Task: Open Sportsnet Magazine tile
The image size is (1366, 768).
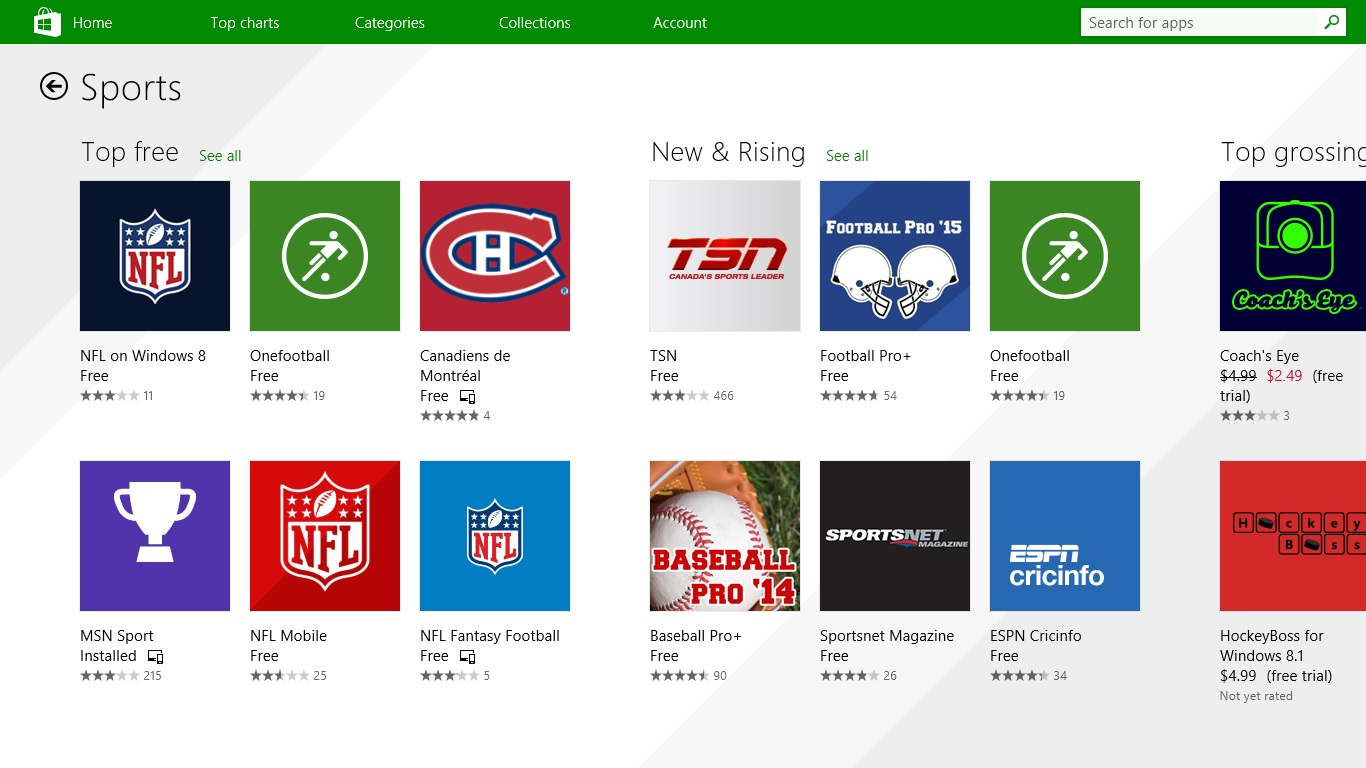Action: 895,536
